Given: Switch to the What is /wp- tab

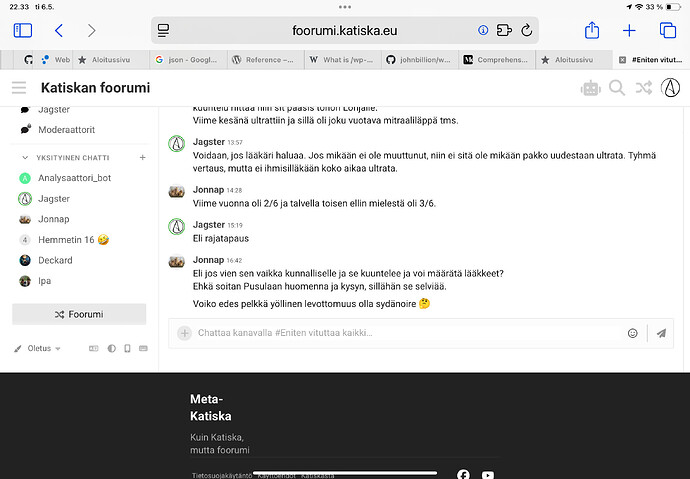Looking at the screenshot, I should pos(341,60).
